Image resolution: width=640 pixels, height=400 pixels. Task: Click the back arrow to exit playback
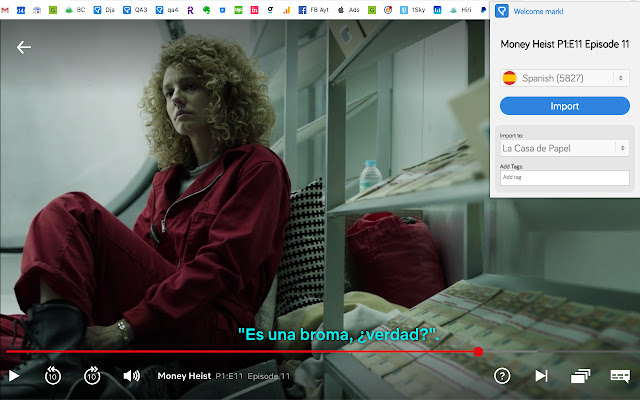point(24,47)
